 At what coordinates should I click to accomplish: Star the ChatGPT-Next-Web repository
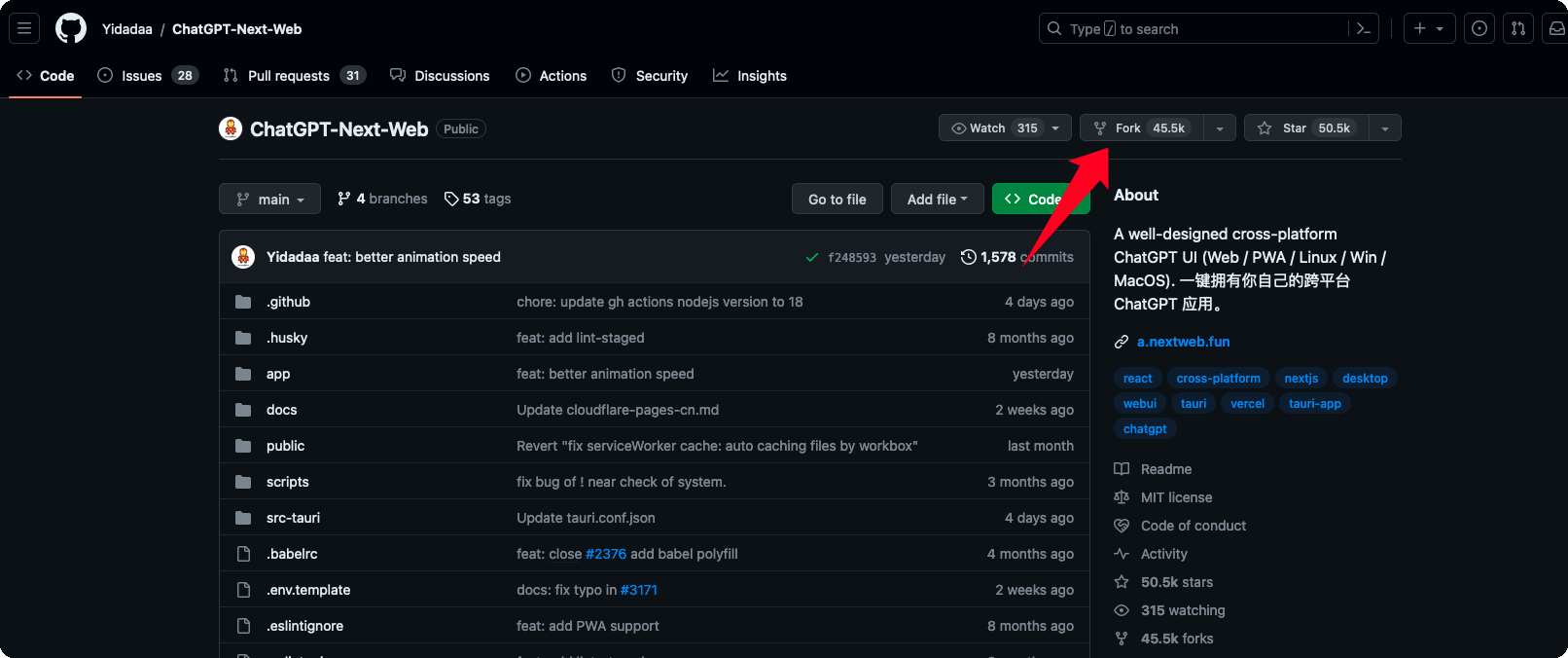tap(1306, 128)
